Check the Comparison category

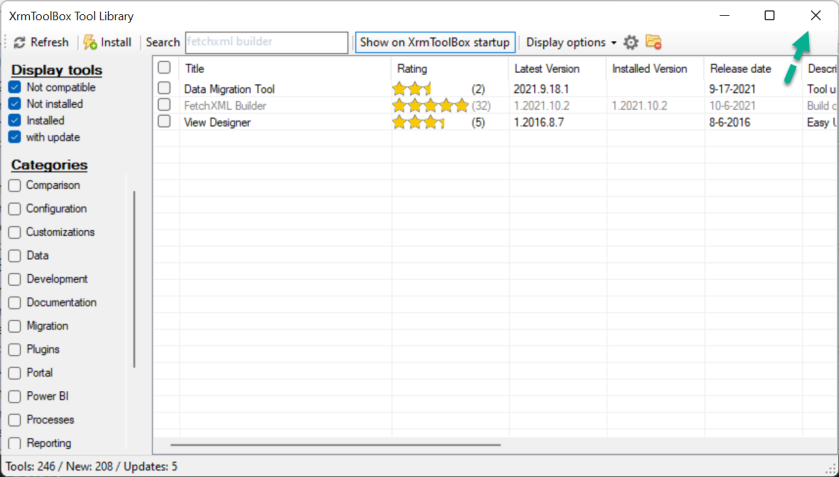click(15, 185)
